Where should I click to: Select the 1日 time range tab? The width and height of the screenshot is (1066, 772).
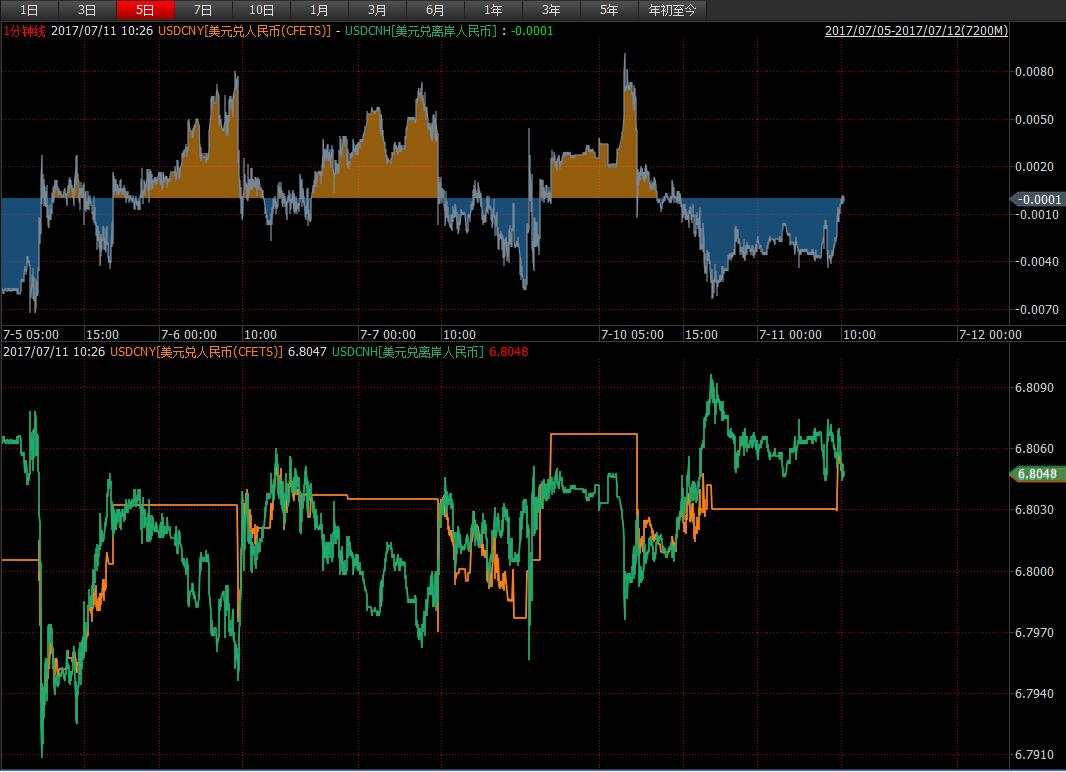coord(29,10)
